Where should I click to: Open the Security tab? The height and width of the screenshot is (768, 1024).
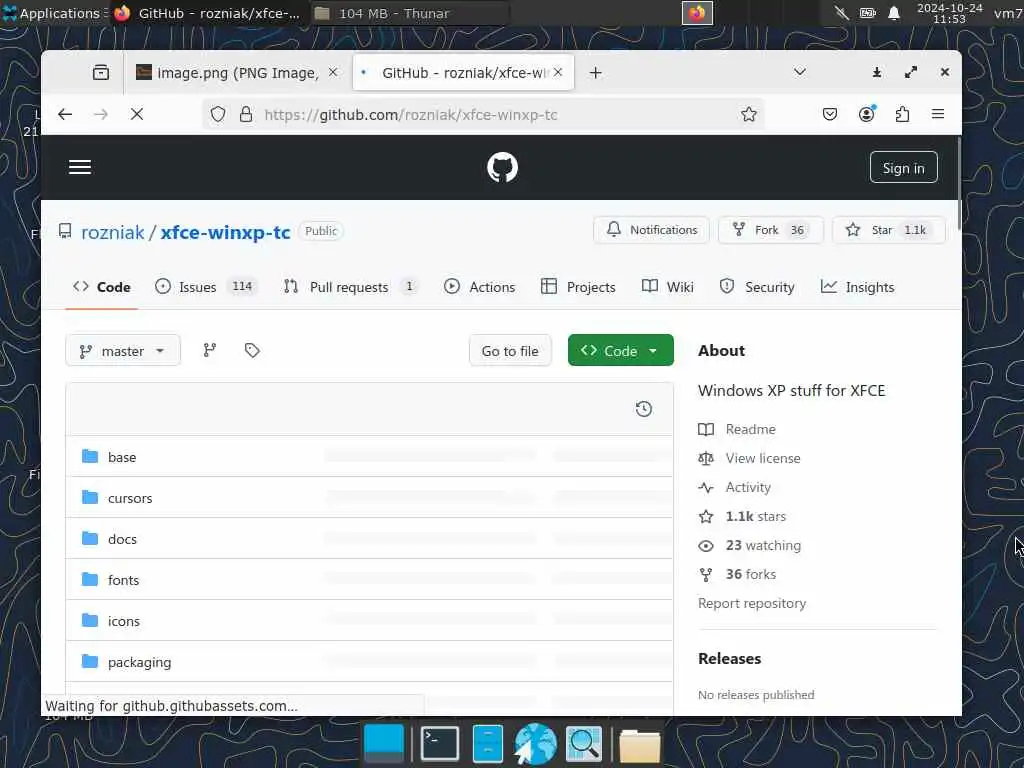tap(757, 287)
